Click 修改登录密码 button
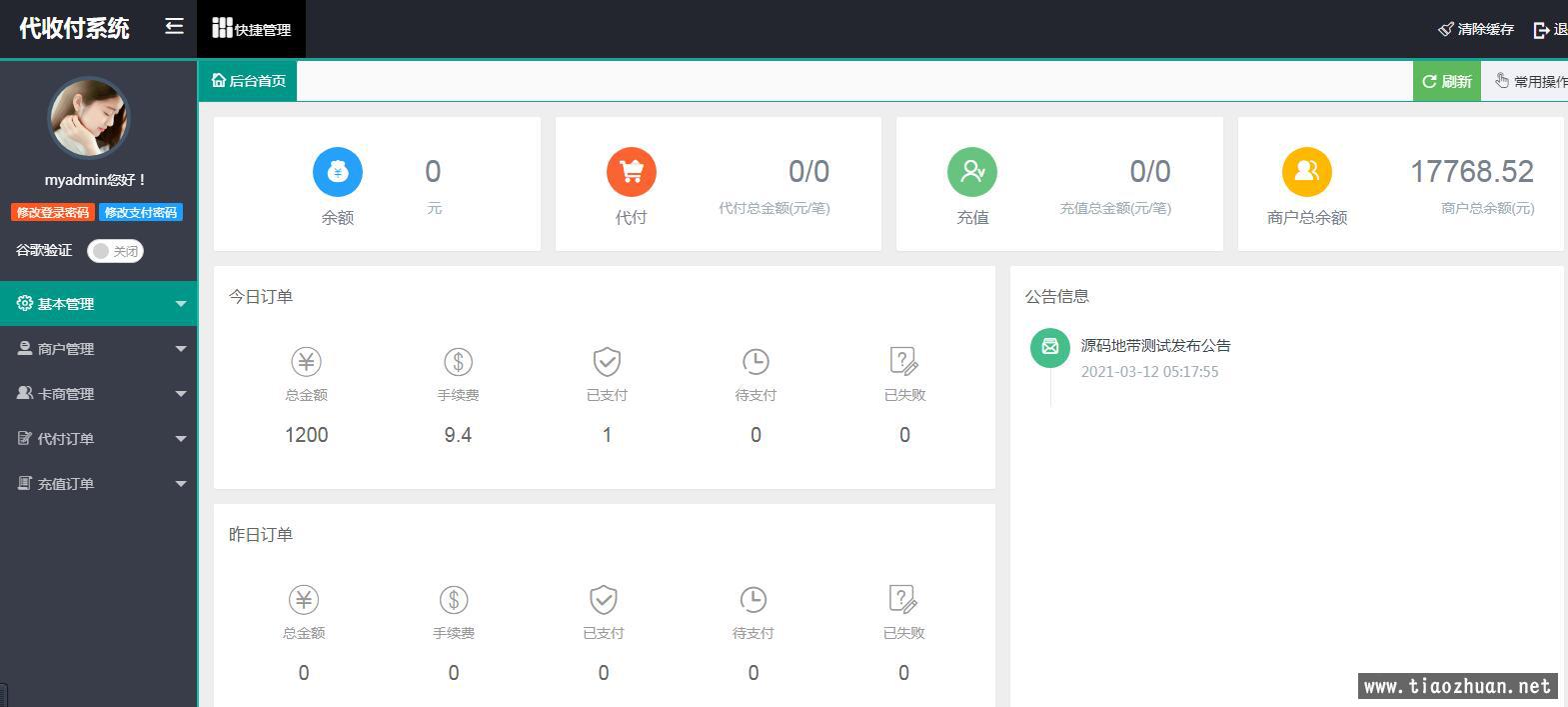The image size is (1568, 707). (53, 212)
